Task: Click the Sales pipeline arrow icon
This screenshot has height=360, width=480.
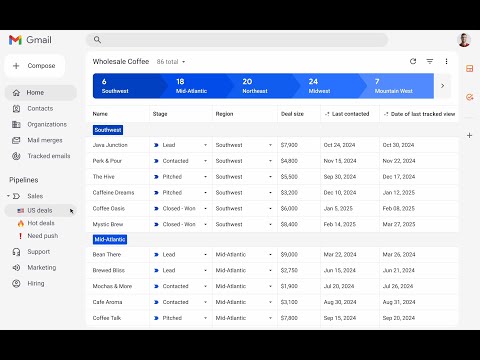Action: (x=17, y=196)
